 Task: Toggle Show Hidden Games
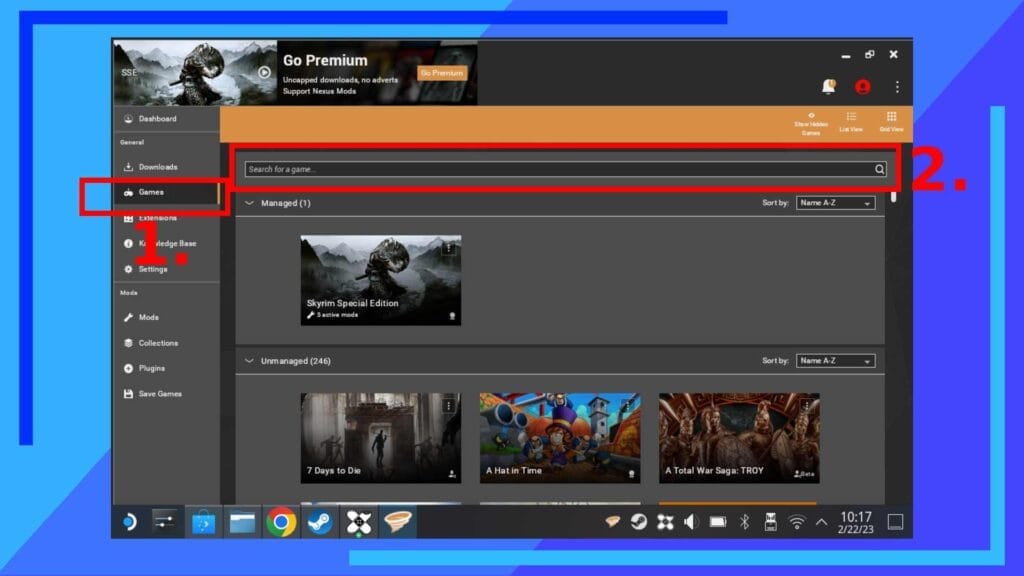(x=811, y=123)
